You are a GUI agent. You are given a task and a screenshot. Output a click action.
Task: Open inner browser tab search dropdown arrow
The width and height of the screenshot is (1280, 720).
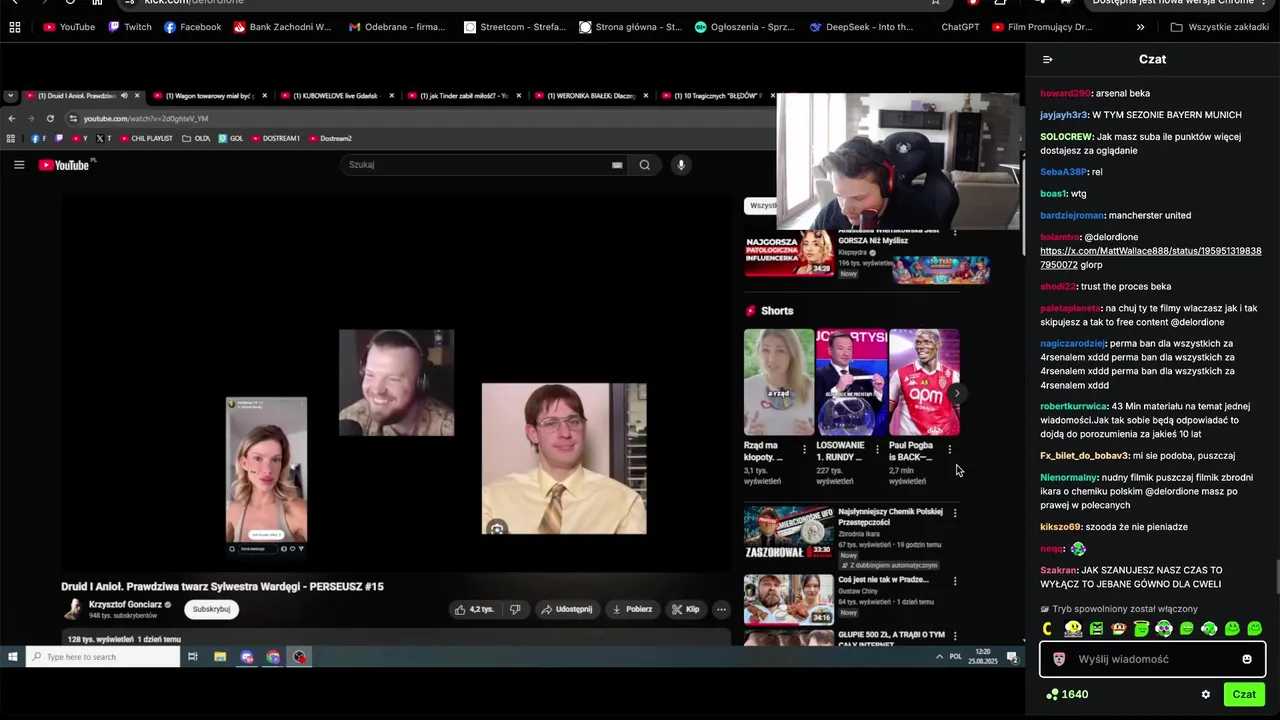10,96
